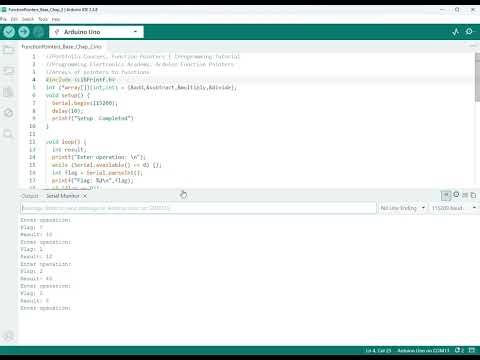This screenshot has height=360, width=480.
Task: Switch to the Output tab
Action: [x=30, y=196]
